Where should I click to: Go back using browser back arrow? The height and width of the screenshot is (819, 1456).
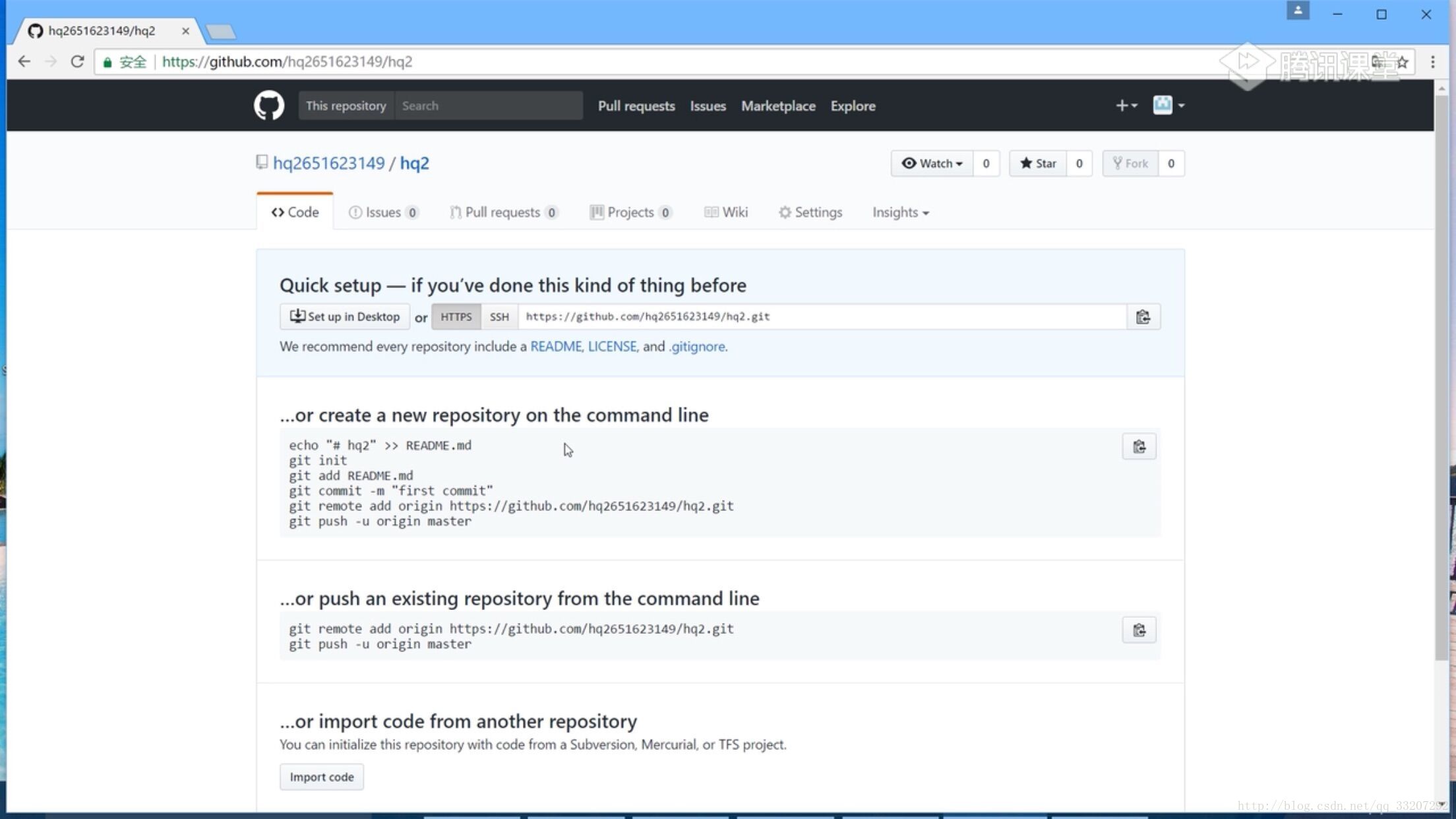[x=24, y=61]
